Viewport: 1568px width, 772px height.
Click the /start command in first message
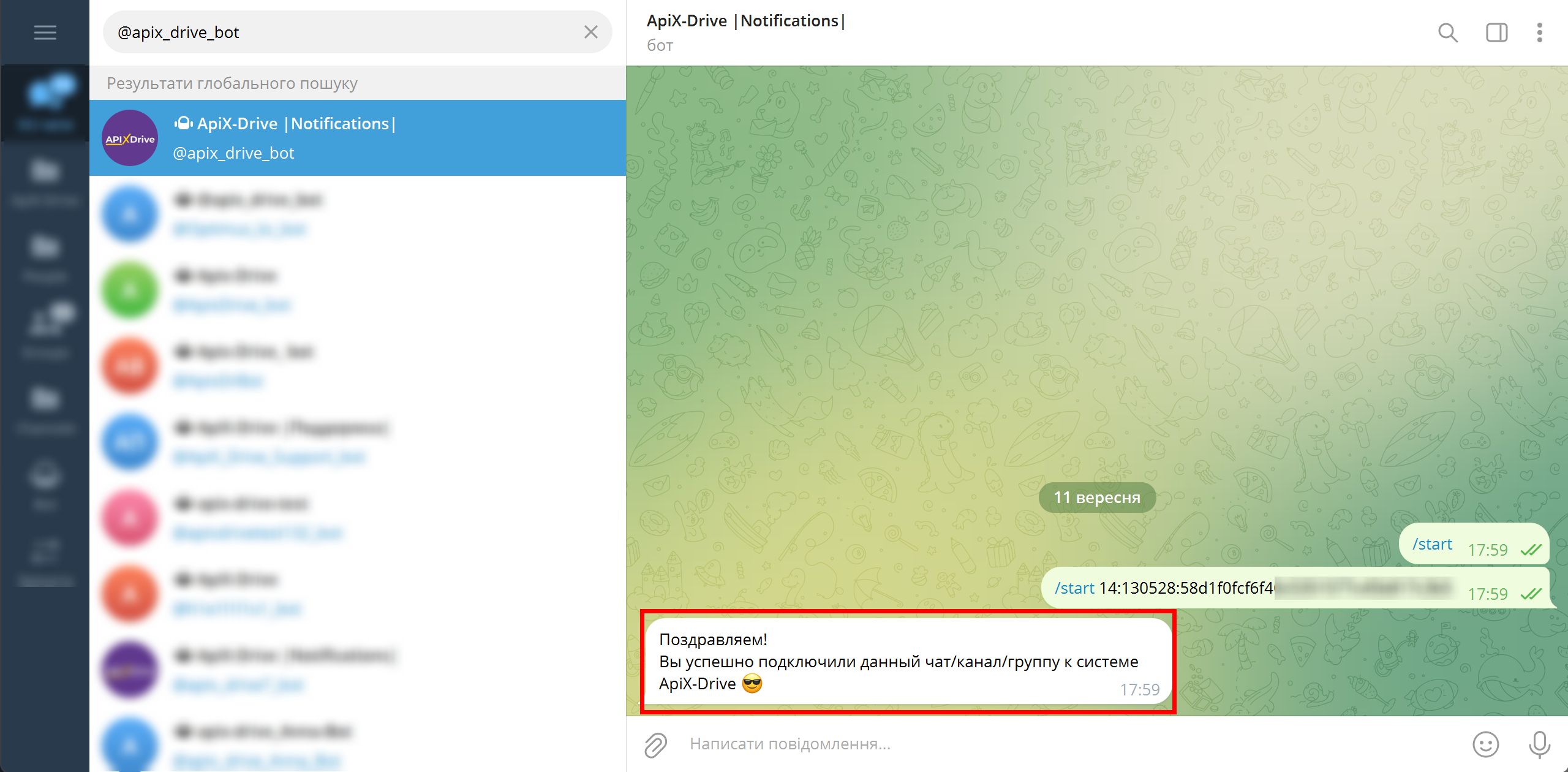[1431, 544]
